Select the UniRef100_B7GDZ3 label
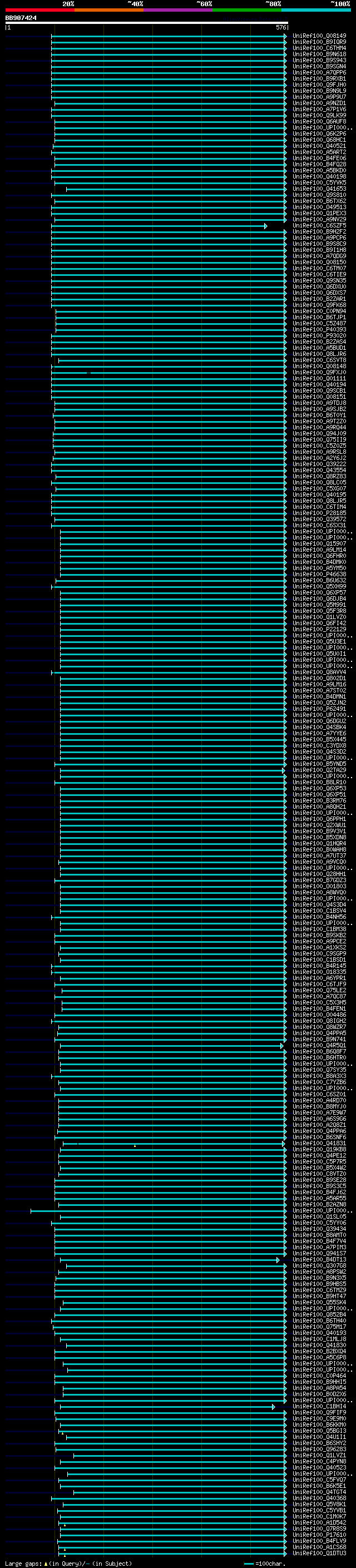356x1568 pixels. coord(319,880)
